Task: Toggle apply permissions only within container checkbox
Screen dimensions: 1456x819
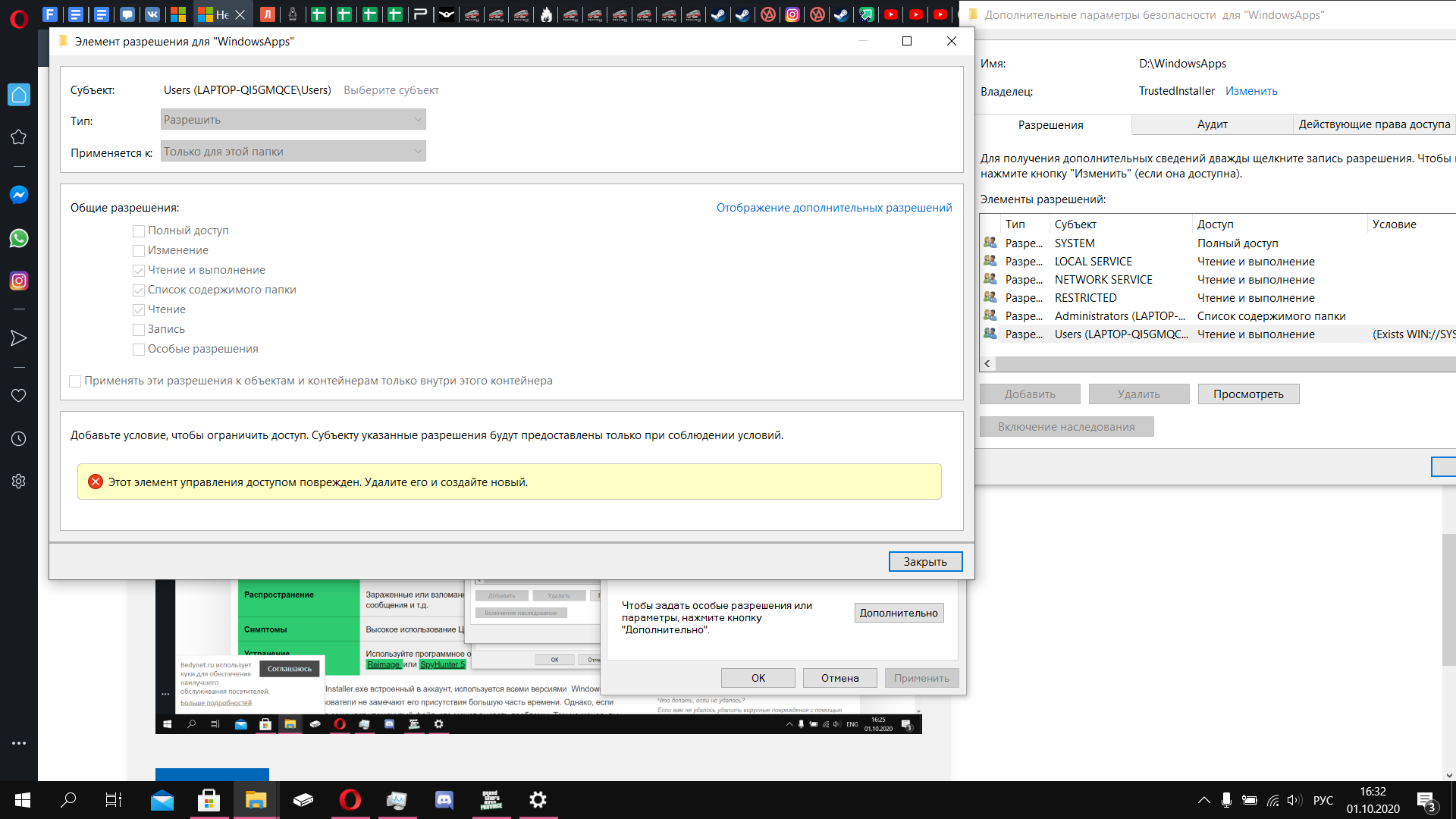Action: point(75,381)
